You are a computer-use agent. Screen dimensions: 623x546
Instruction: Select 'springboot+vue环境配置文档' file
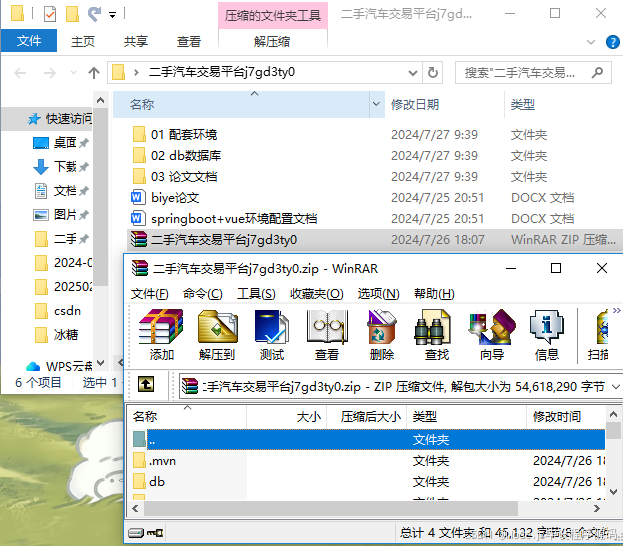(224, 219)
